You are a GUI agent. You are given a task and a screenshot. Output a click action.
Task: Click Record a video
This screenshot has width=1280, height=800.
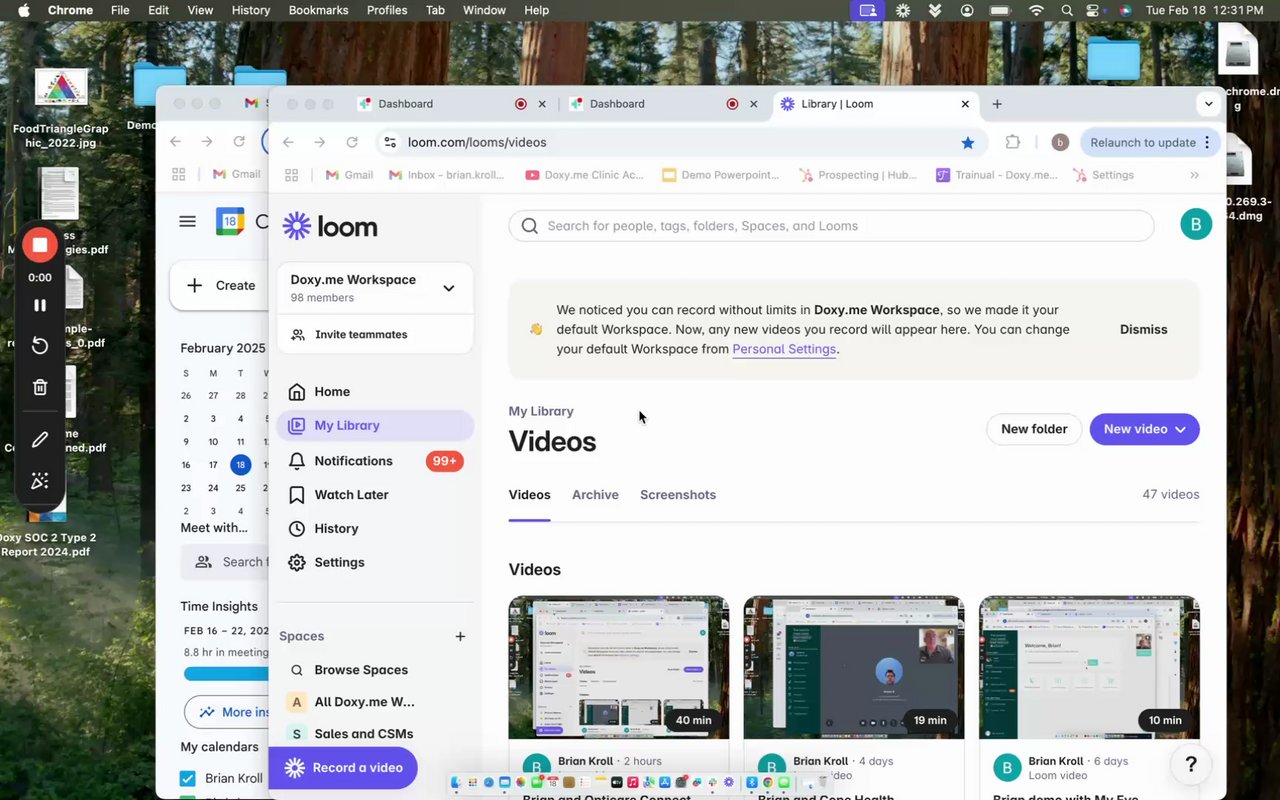pos(343,768)
